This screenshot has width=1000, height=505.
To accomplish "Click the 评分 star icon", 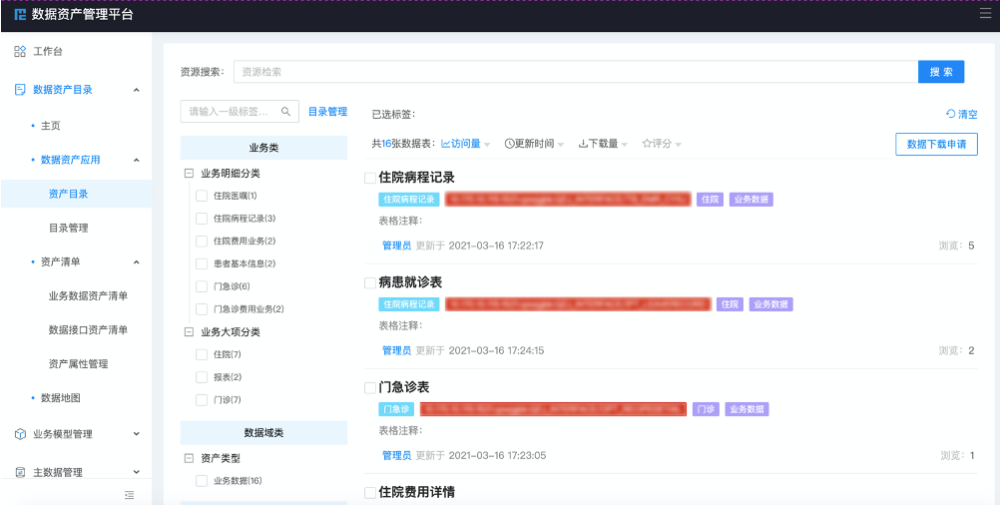I will pos(646,143).
